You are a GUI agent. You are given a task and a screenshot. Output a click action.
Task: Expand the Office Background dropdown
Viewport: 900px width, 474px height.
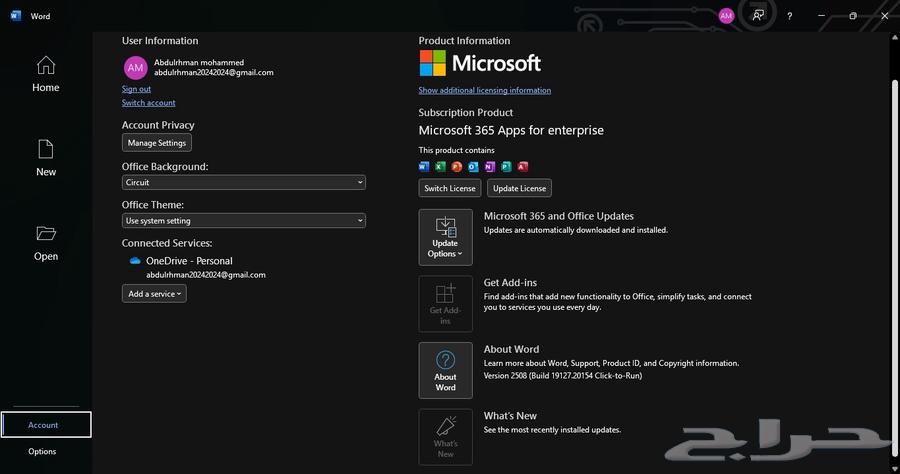click(243, 183)
